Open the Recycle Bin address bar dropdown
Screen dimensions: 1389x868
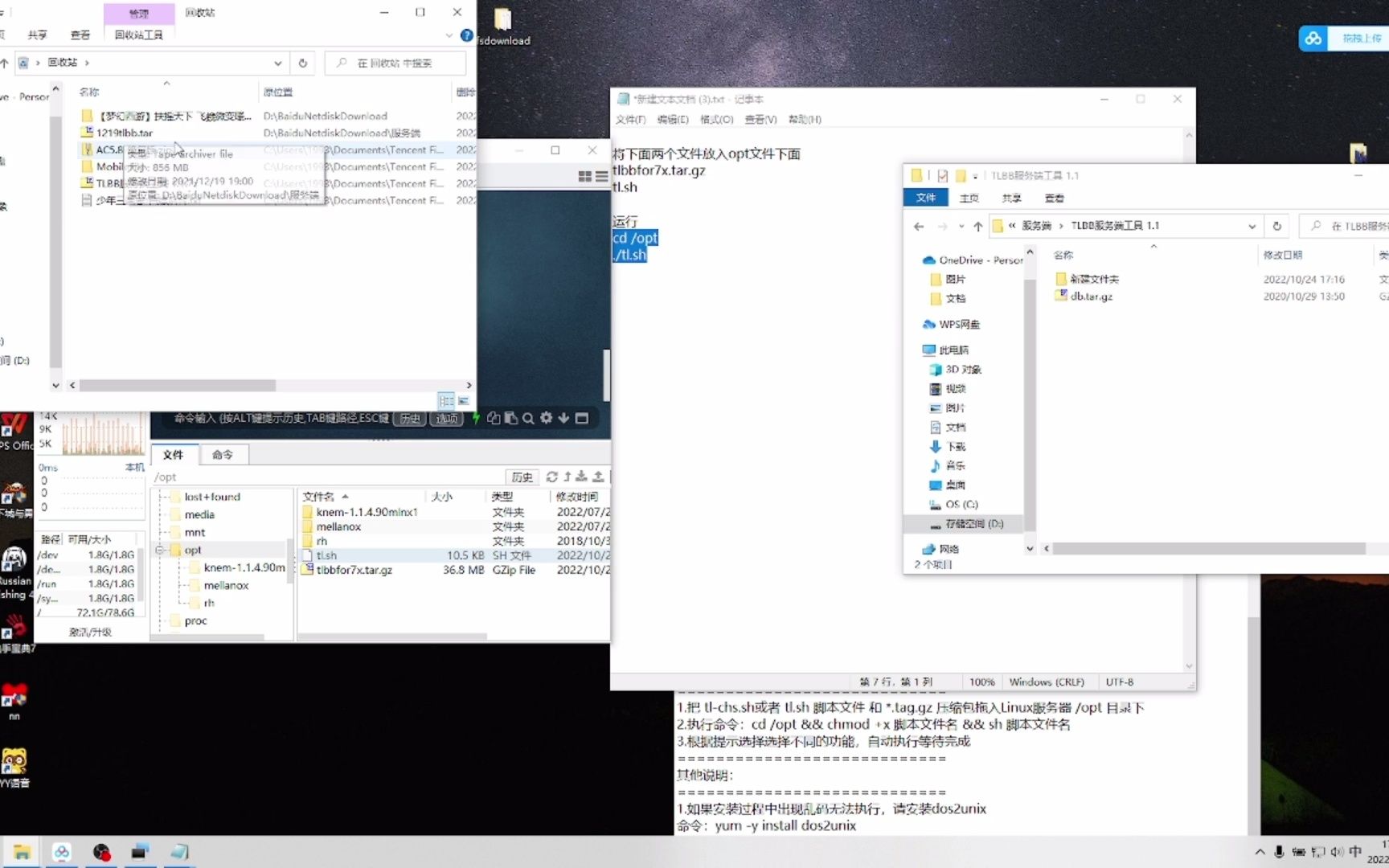click(x=278, y=63)
